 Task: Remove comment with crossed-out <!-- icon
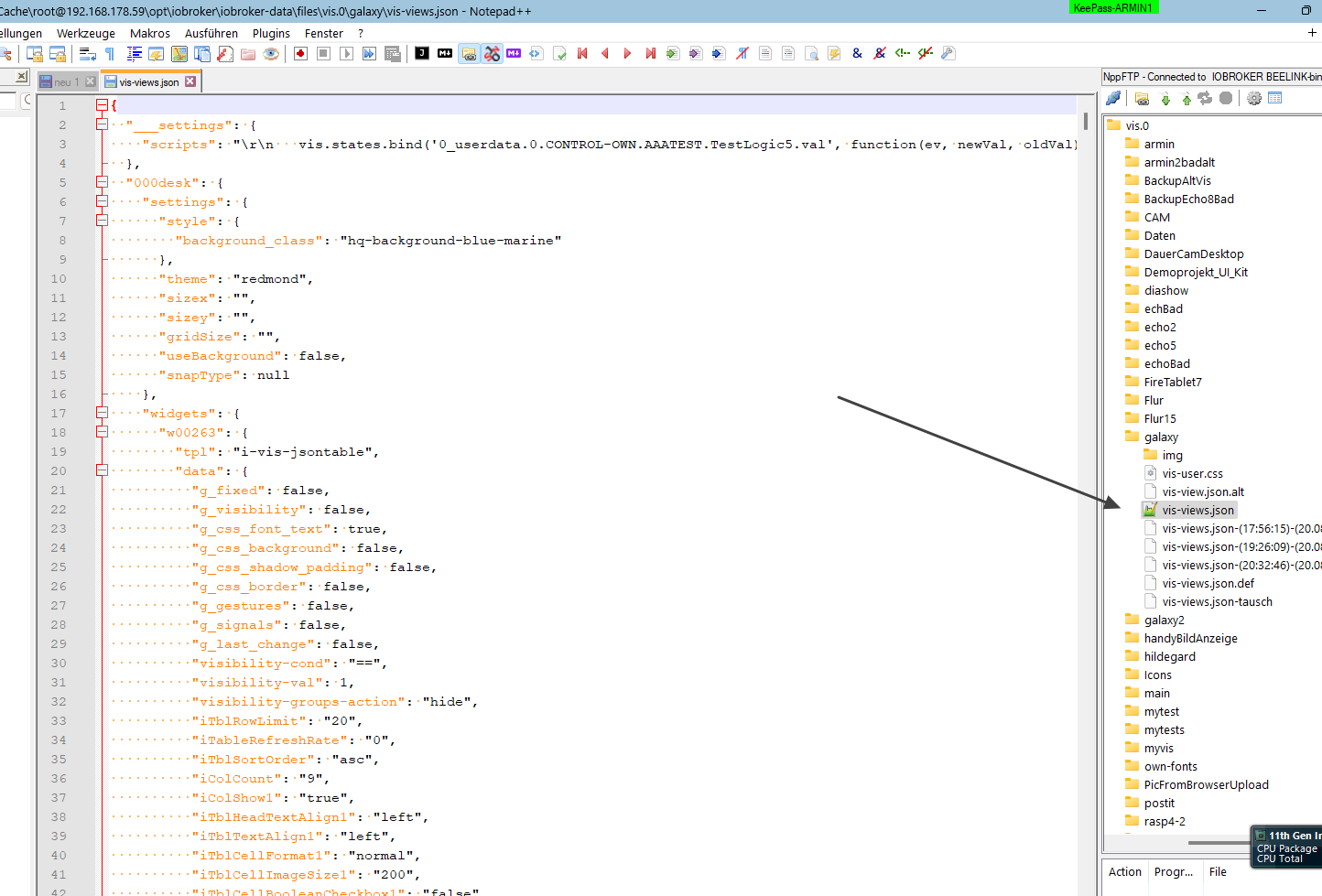pyautogui.click(x=926, y=53)
